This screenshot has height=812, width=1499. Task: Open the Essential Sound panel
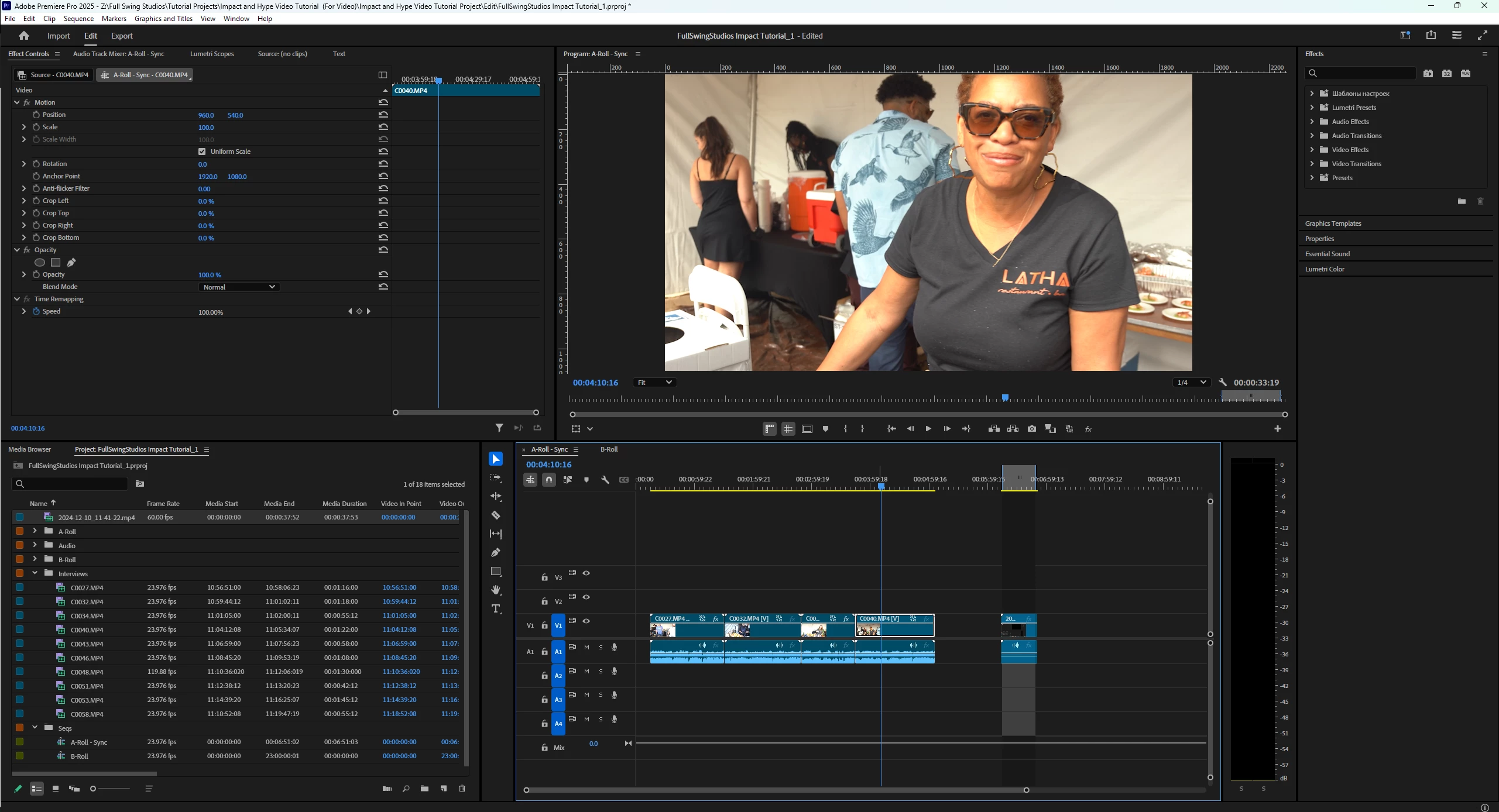click(x=1327, y=254)
